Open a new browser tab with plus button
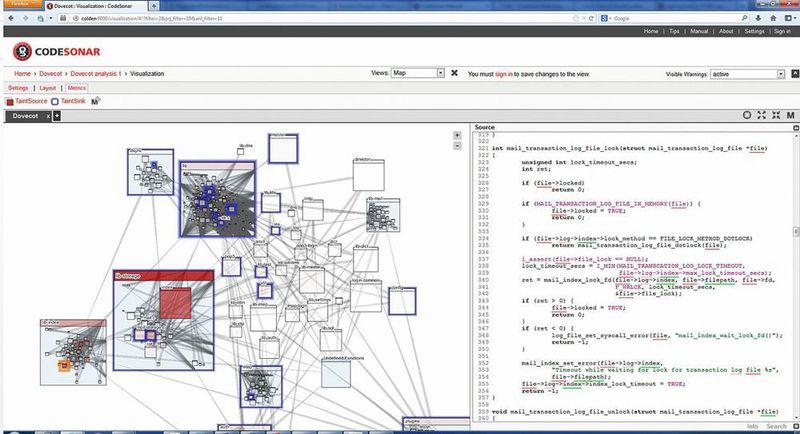The width and height of the screenshot is (800, 434). 154,6
